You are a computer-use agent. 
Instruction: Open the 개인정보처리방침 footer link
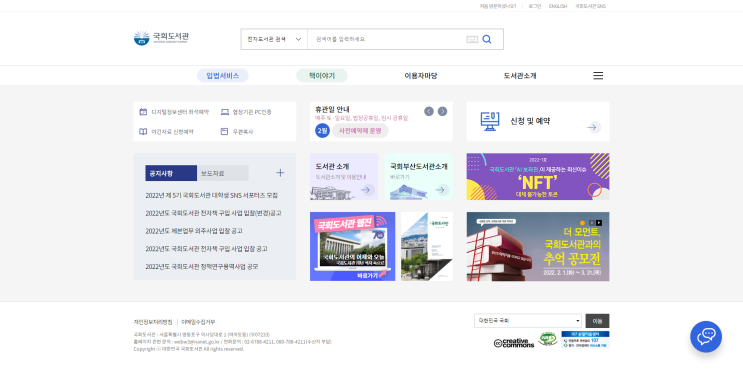click(x=153, y=322)
